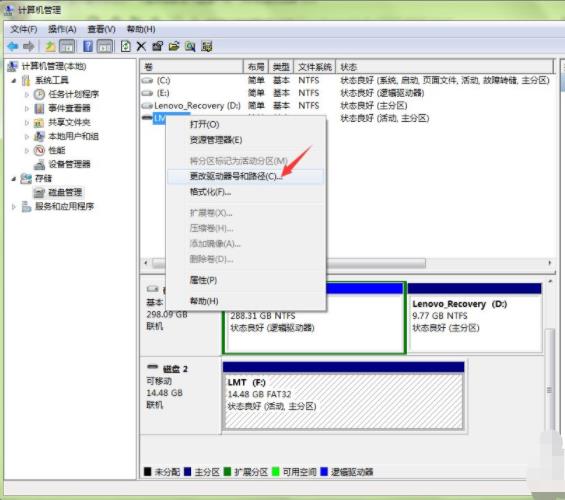Select 系统工具 in the tree

[52, 80]
